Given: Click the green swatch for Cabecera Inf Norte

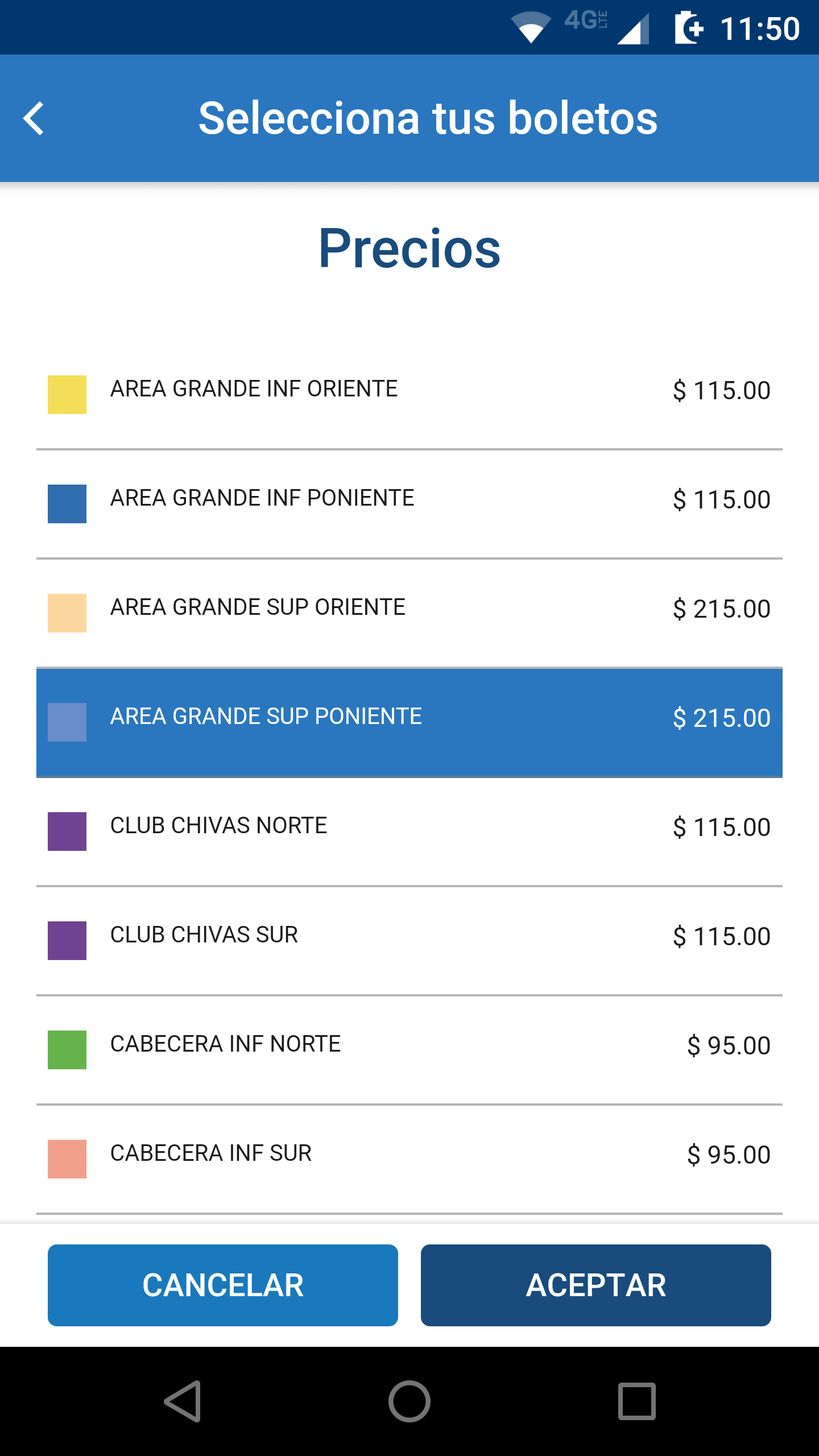Looking at the screenshot, I should 67,1050.
